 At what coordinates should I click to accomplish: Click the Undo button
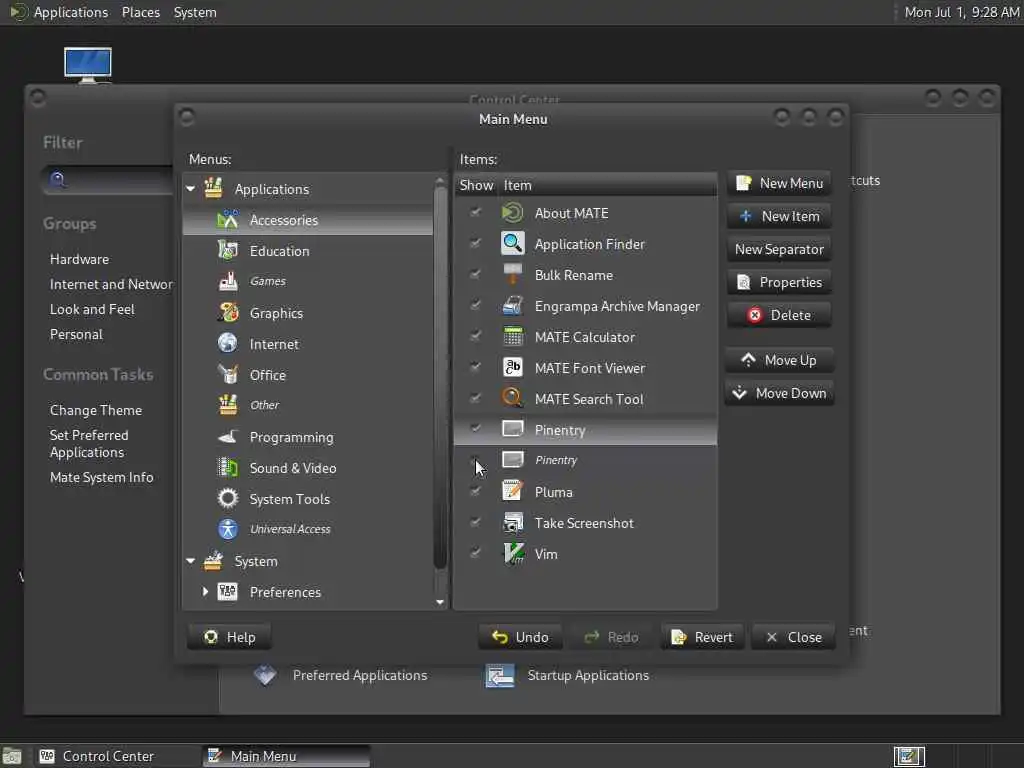[520, 637]
